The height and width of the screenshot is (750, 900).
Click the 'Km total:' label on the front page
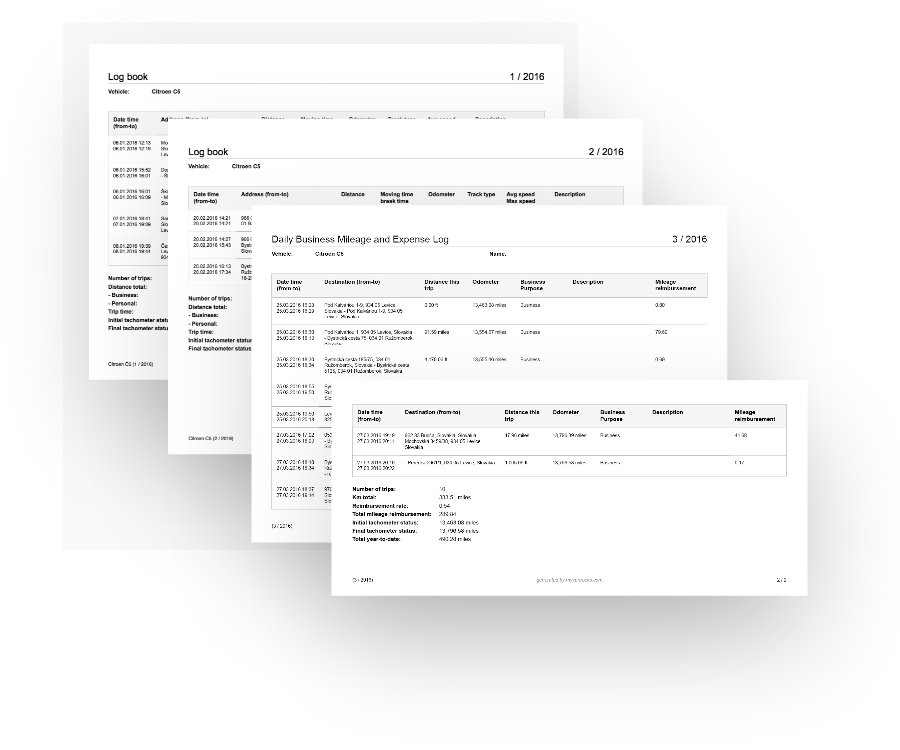click(364, 498)
